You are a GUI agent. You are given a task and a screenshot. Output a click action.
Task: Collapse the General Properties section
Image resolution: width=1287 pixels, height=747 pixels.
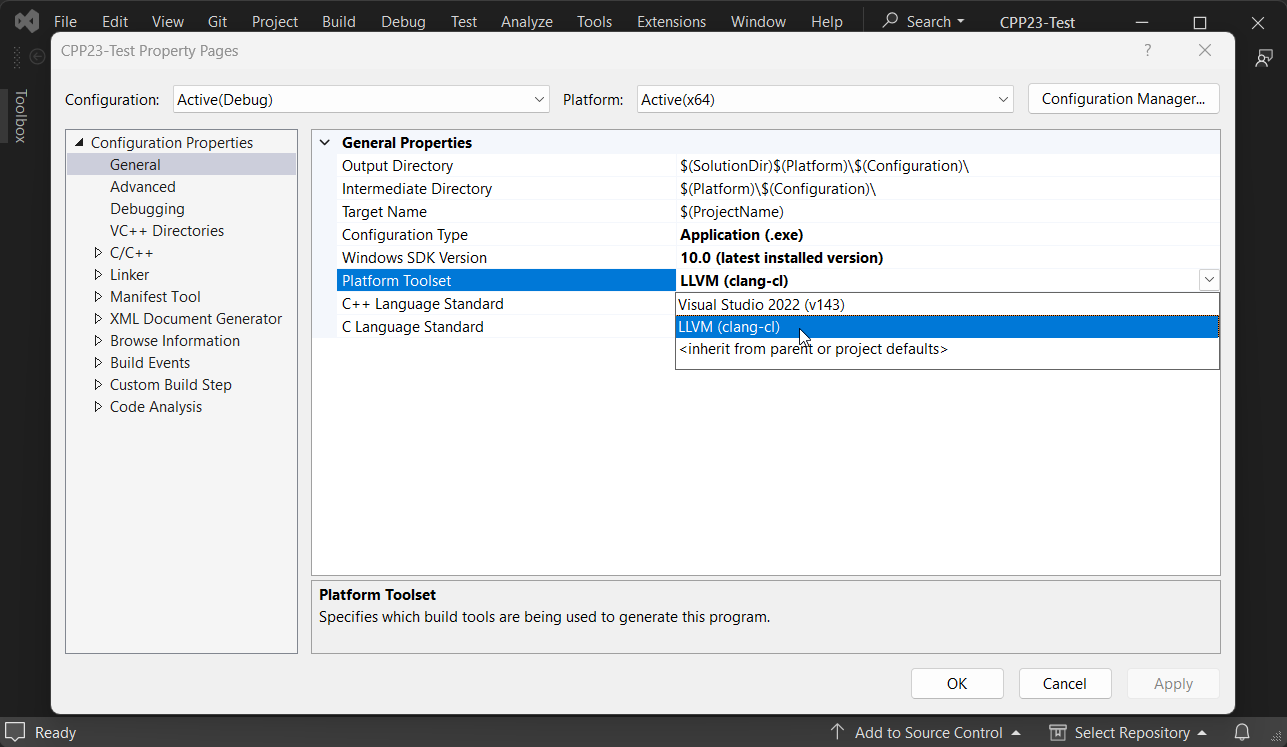click(324, 143)
